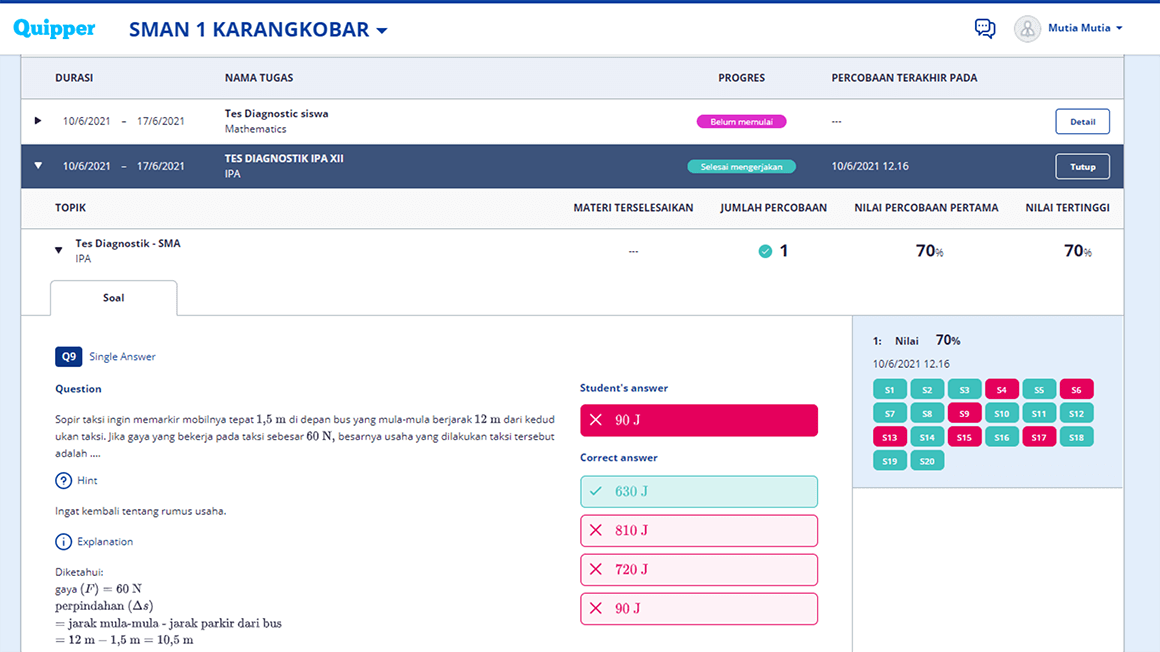Select the red S4 question tile

1001,390
